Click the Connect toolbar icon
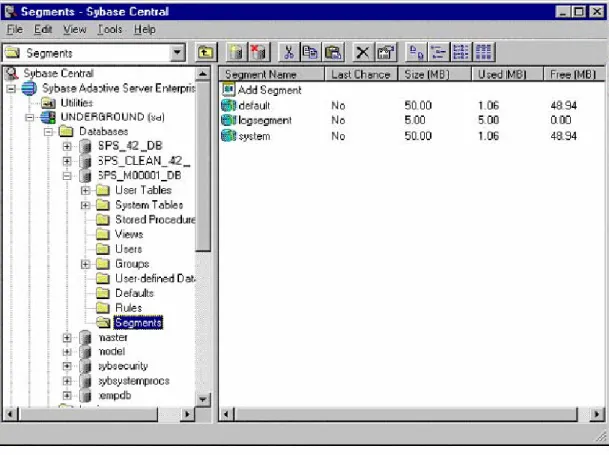Viewport: 609px width, 455px height. tap(237, 52)
